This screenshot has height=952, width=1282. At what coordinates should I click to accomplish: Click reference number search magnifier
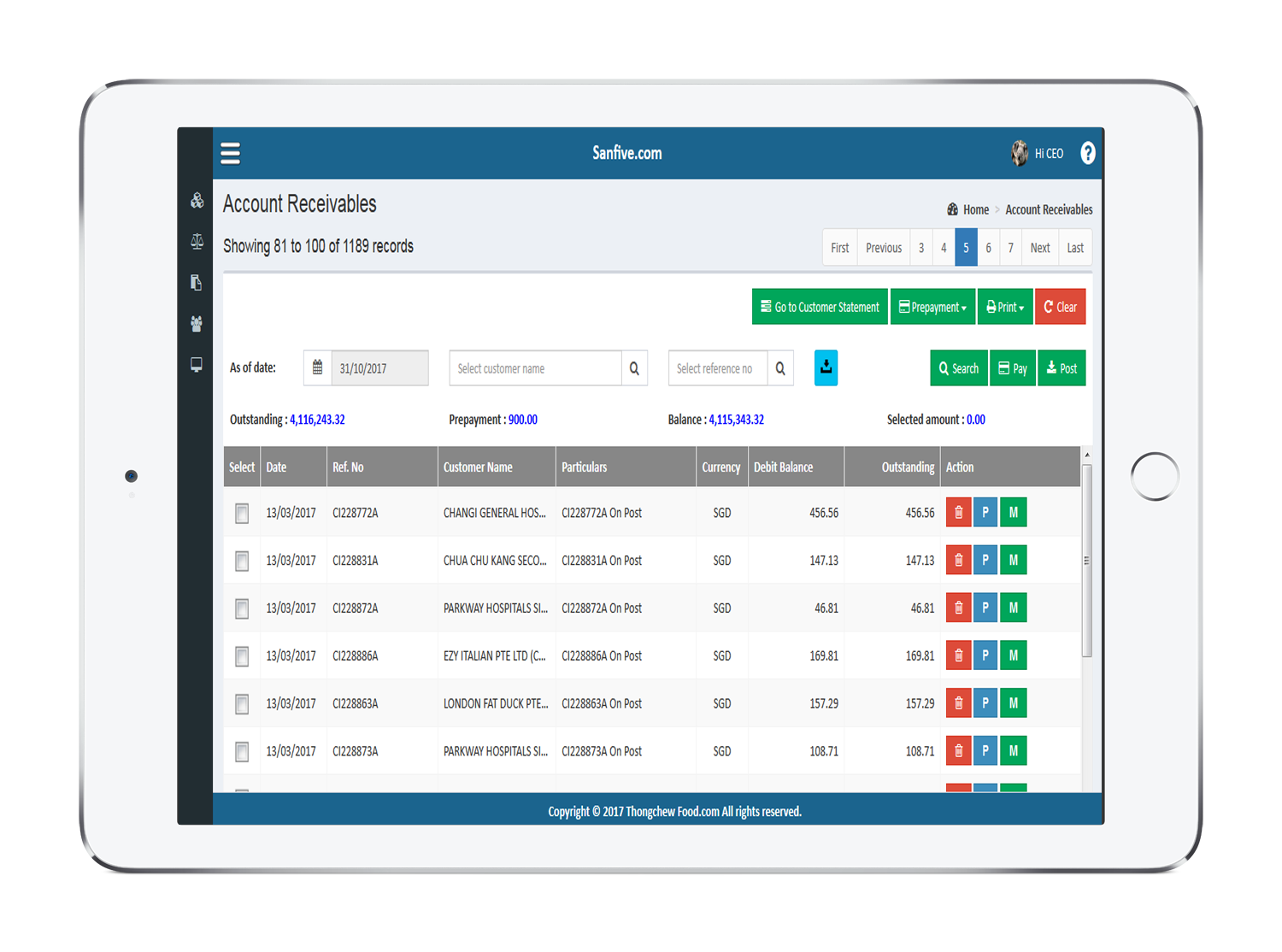[780, 368]
